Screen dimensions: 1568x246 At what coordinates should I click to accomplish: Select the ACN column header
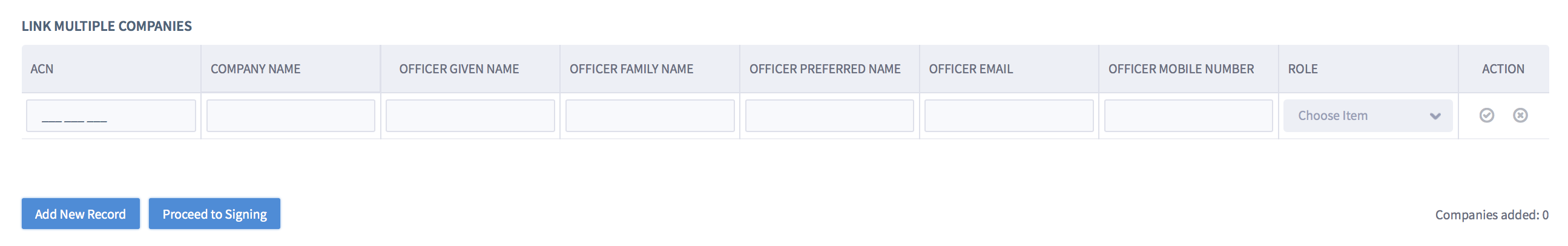tap(42, 69)
